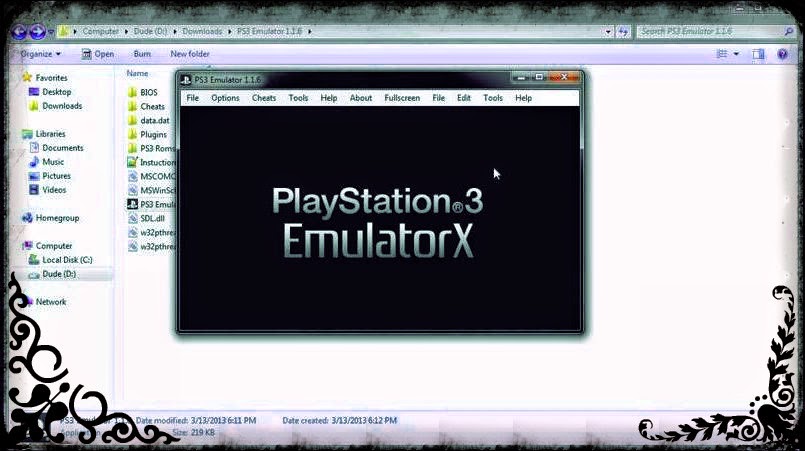Image resolution: width=805 pixels, height=451 pixels.
Task: Select Dude (D:) drive in navigation pane
Action: [x=59, y=274]
